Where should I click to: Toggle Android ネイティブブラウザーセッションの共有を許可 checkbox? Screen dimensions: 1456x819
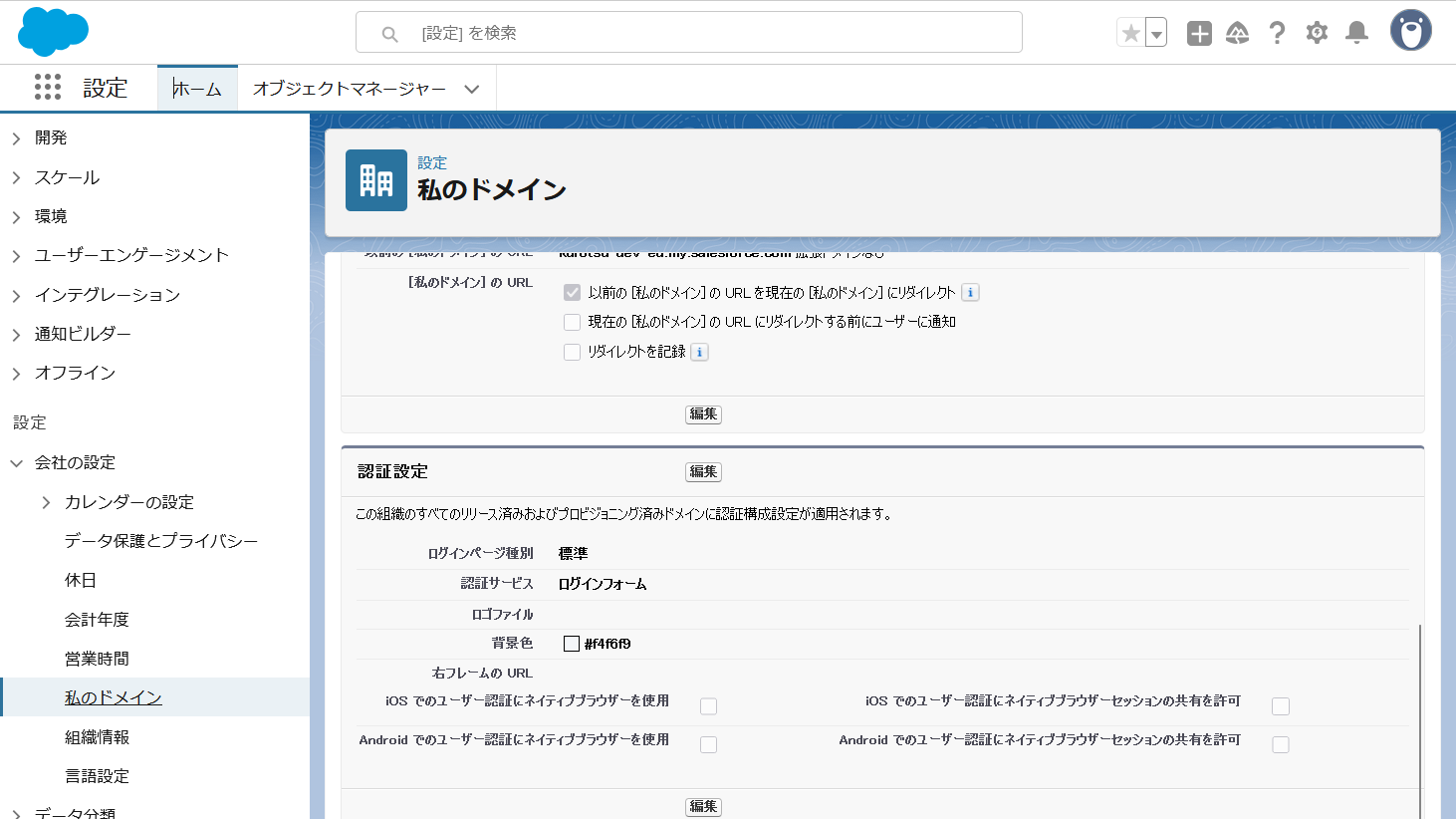(1281, 744)
